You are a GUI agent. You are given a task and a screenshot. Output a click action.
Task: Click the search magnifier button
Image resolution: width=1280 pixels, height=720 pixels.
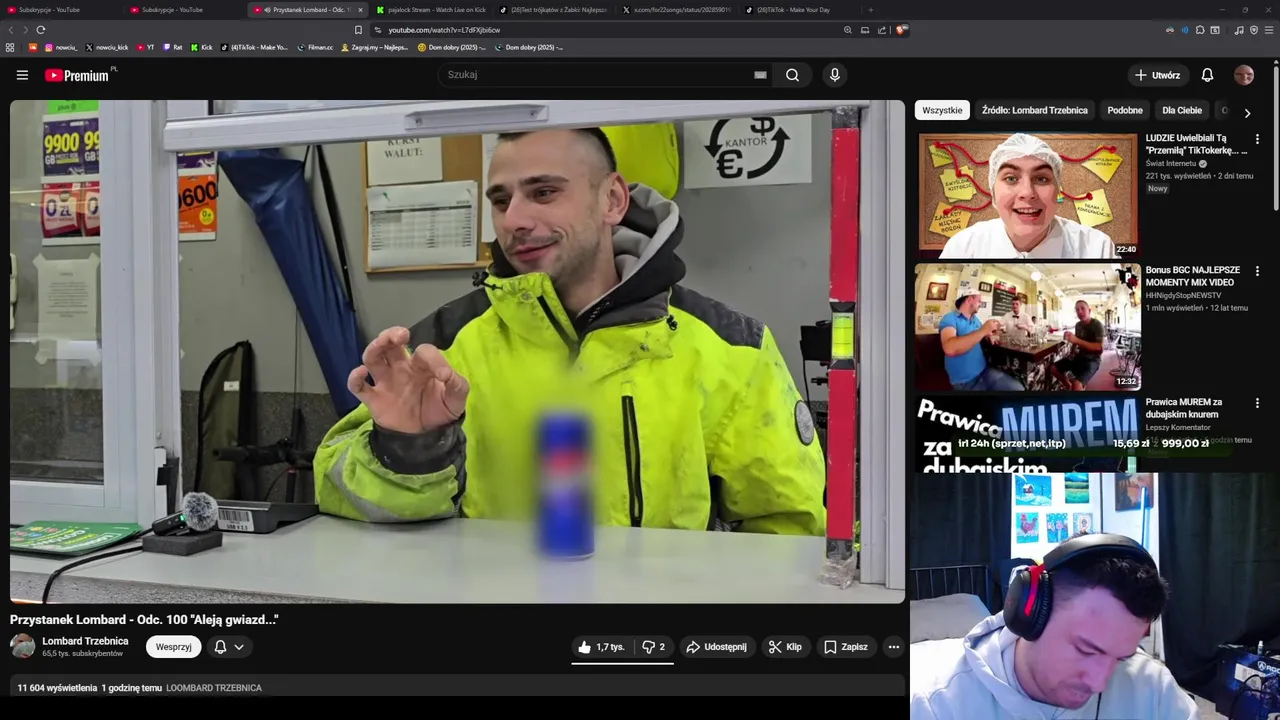[792, 75]
